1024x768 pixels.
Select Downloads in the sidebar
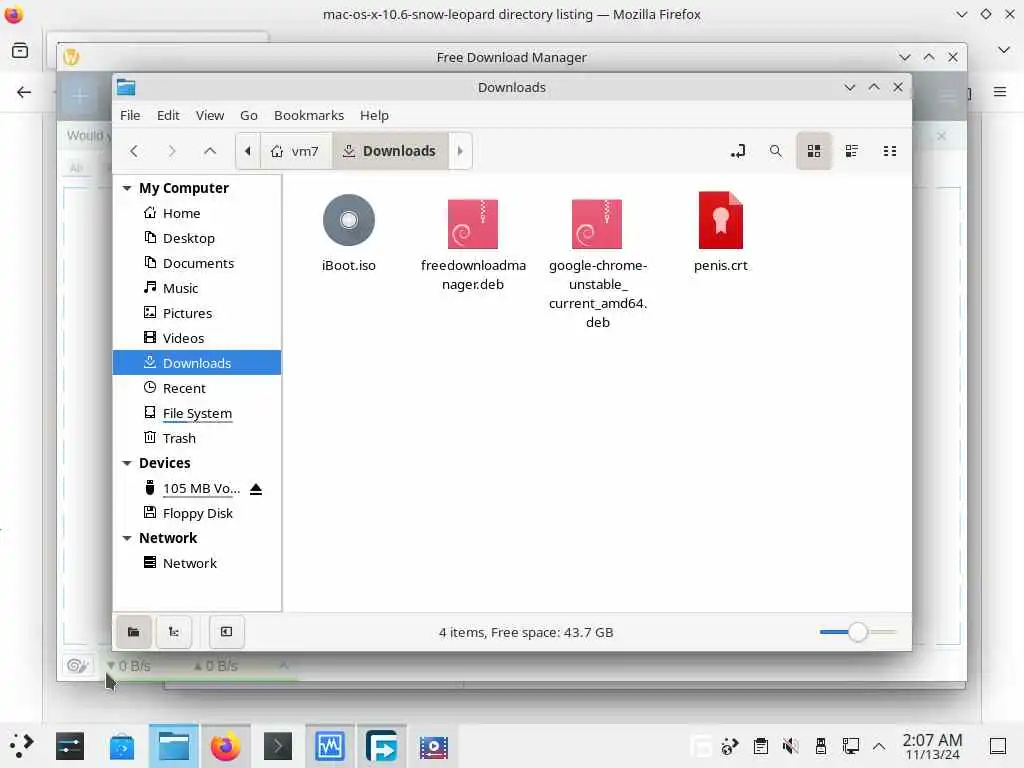(x=197, y=363)
